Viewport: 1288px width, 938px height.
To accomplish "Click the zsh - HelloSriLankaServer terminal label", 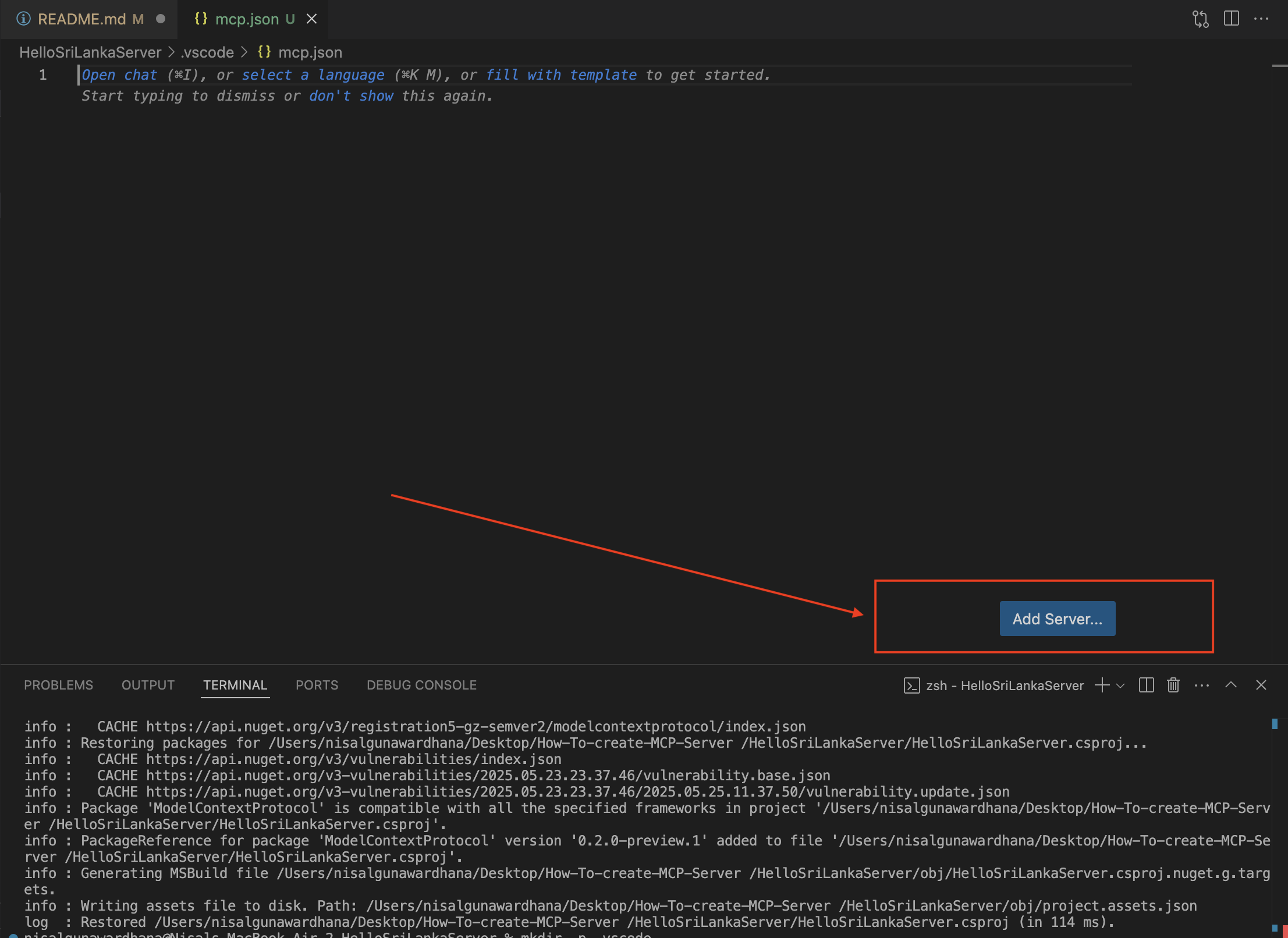I will 1004,685.
